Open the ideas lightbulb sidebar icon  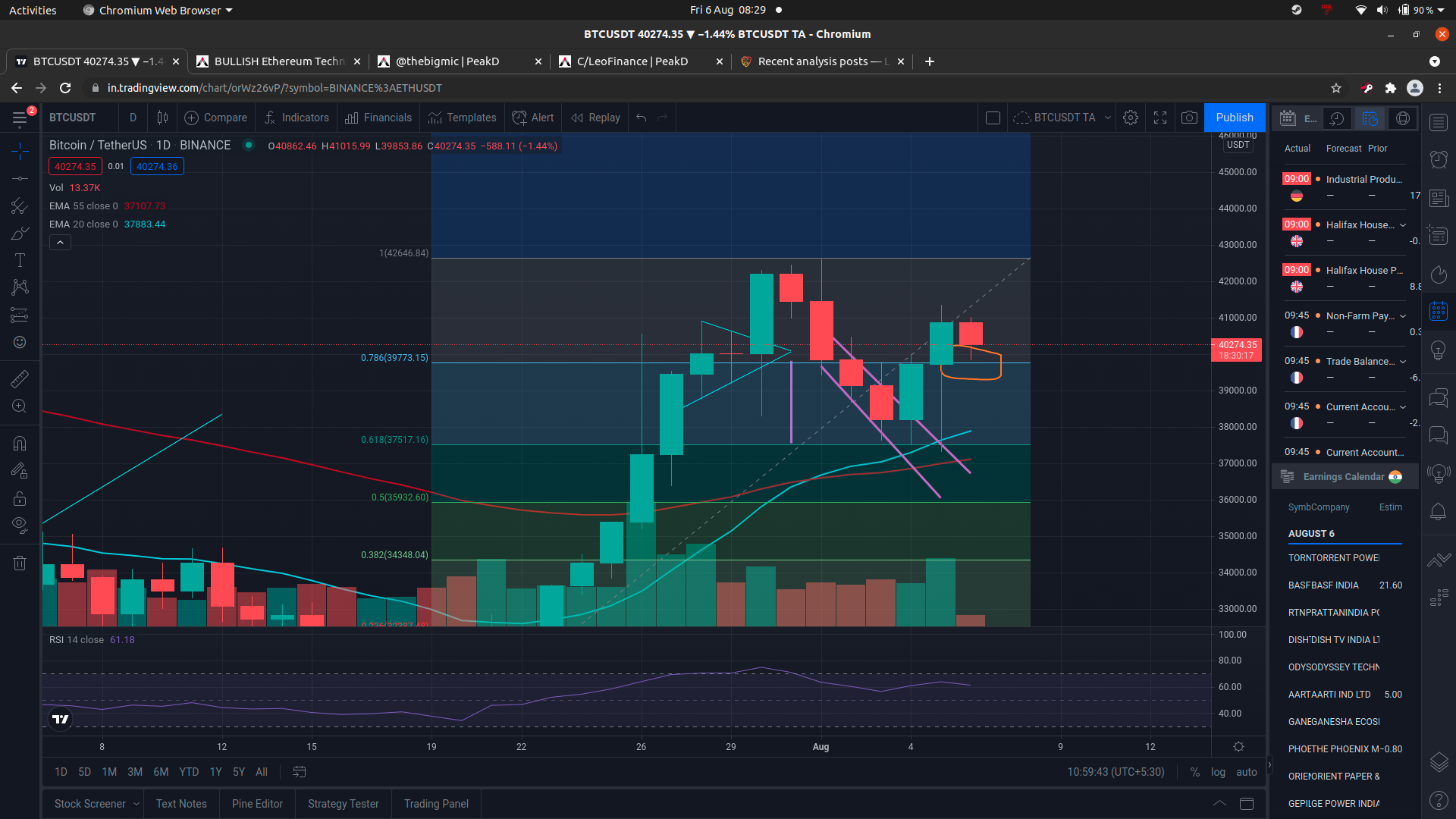coord(1439,350)
